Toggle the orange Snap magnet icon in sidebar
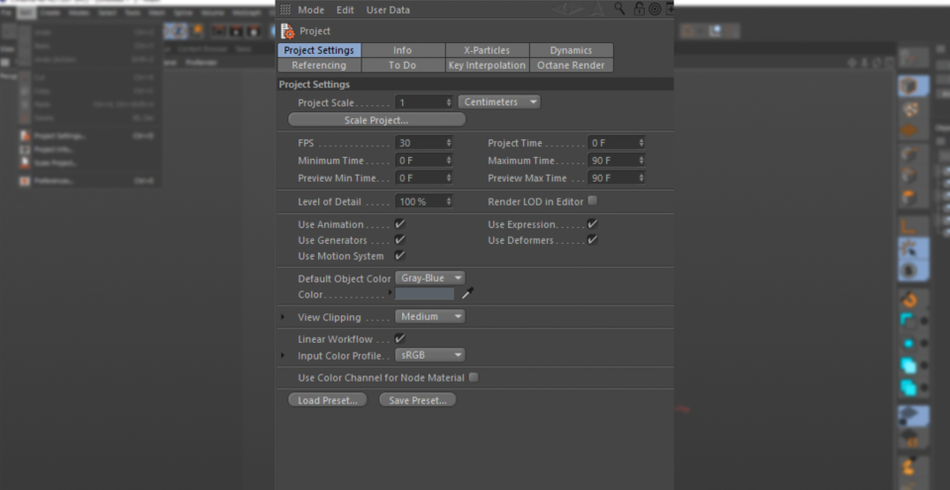Screen dimensions: 950x490 tap(909, 299)
